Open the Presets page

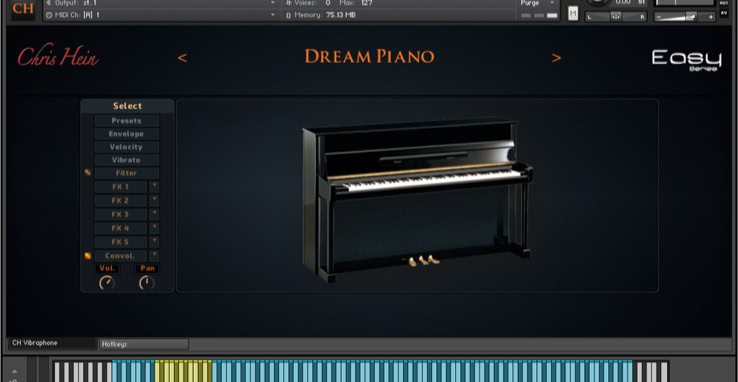click(x=127, y=121)
